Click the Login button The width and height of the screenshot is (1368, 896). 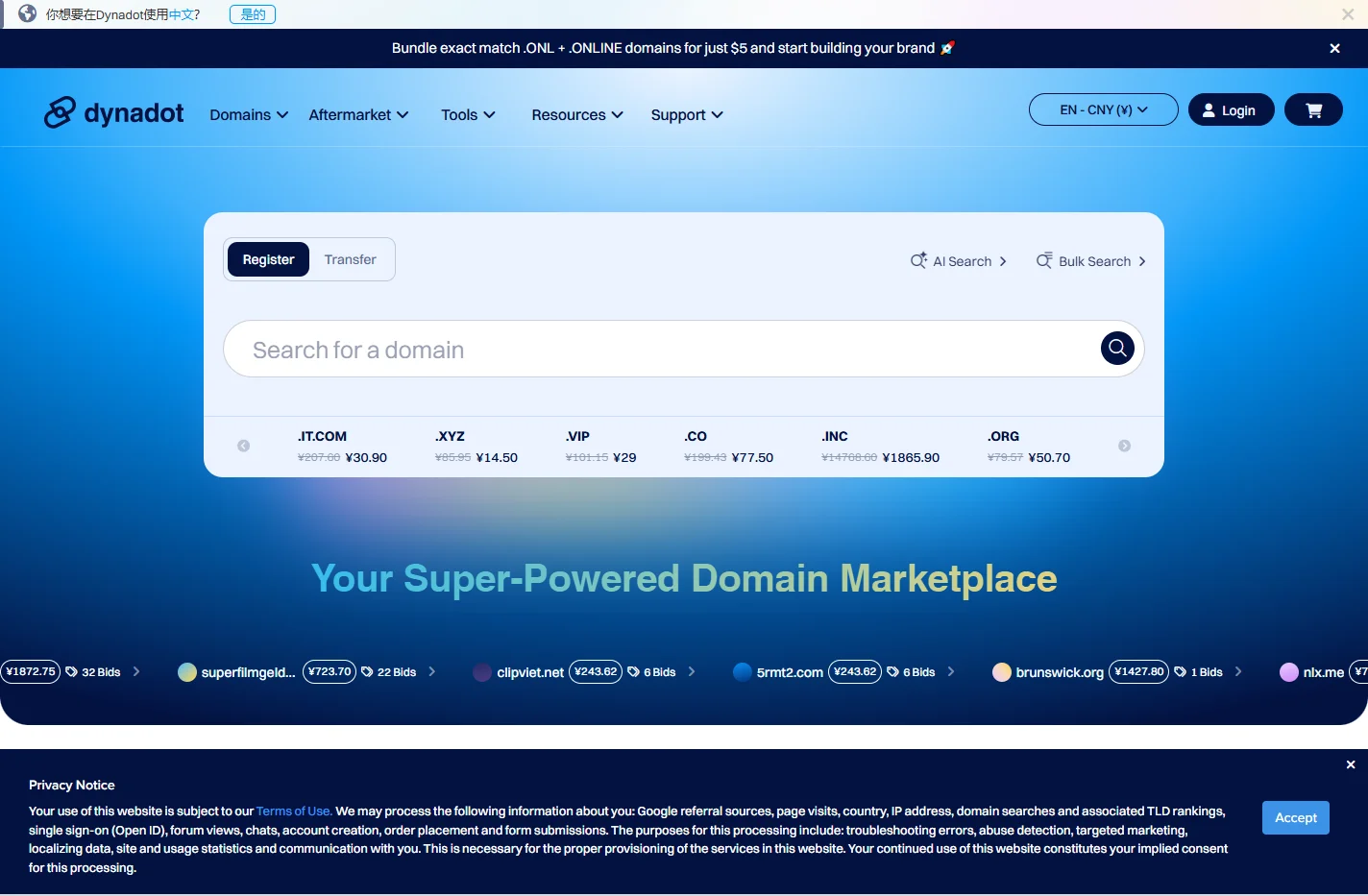tap(1232, 110)
